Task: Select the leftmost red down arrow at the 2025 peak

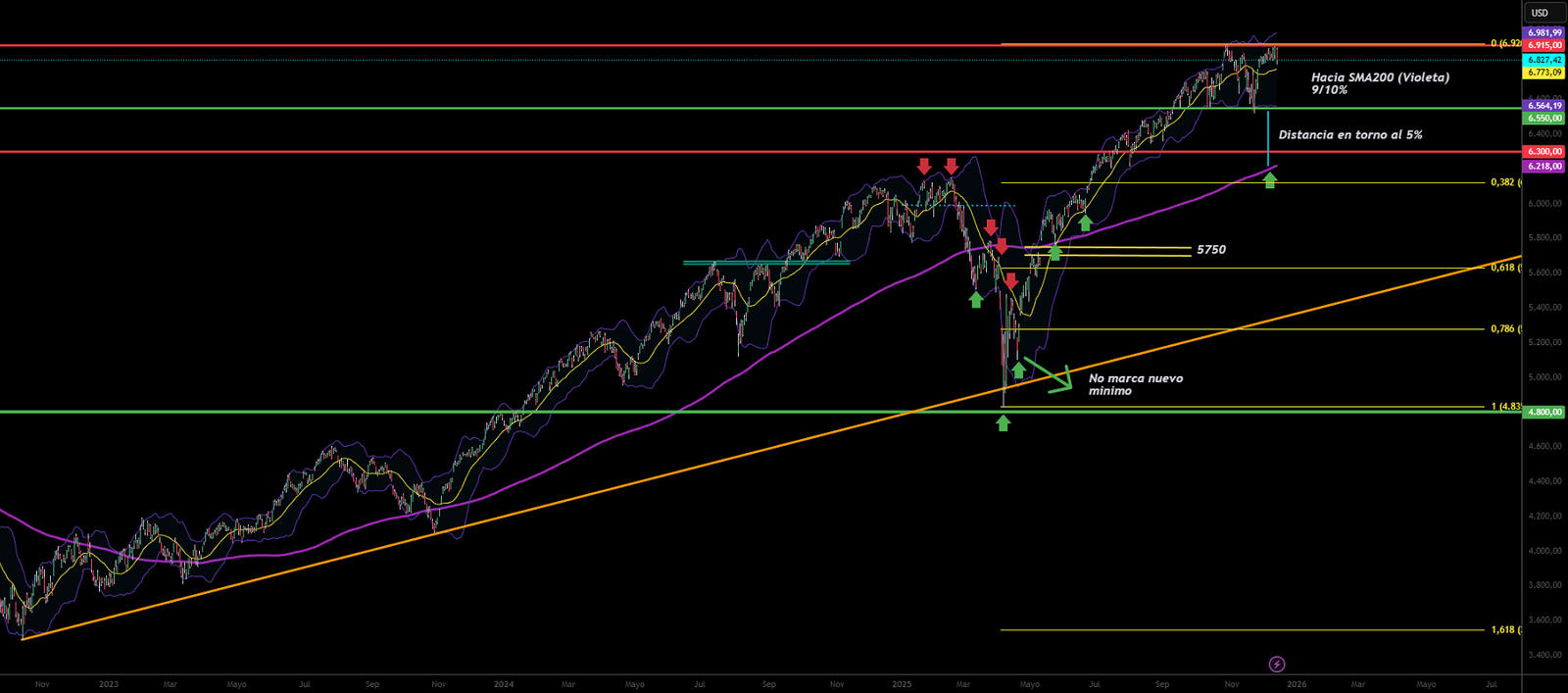Action: [924, 166]
